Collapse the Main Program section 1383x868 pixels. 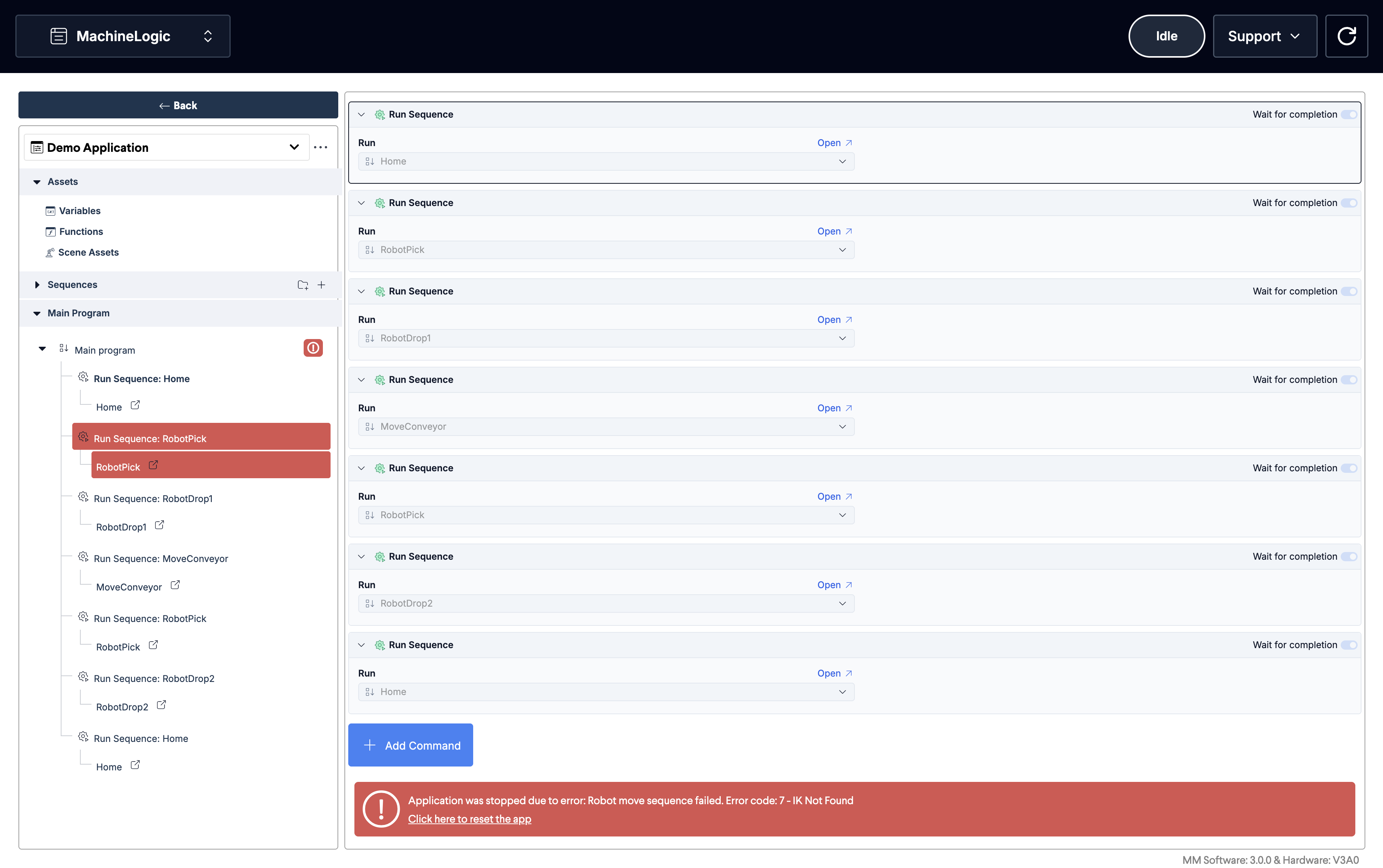click(x=37, y=313)
